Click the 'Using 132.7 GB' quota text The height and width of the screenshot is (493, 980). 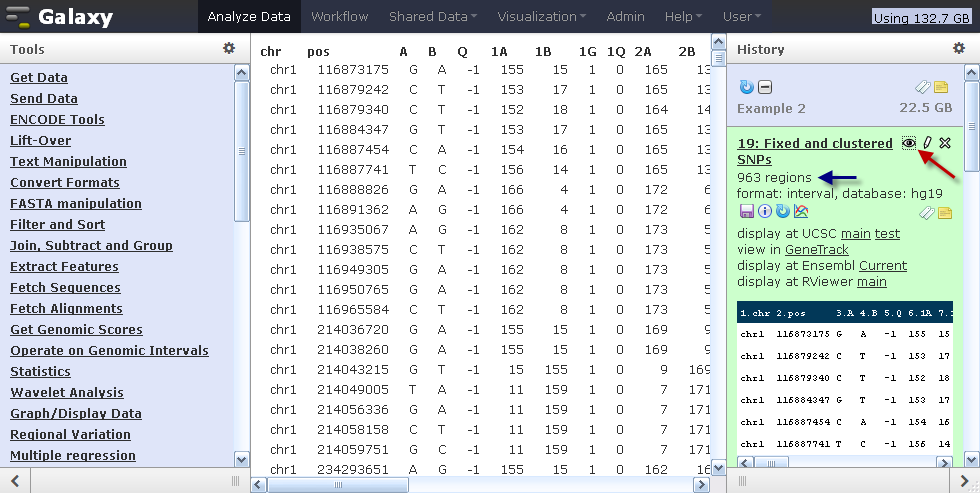coord(921,17)
